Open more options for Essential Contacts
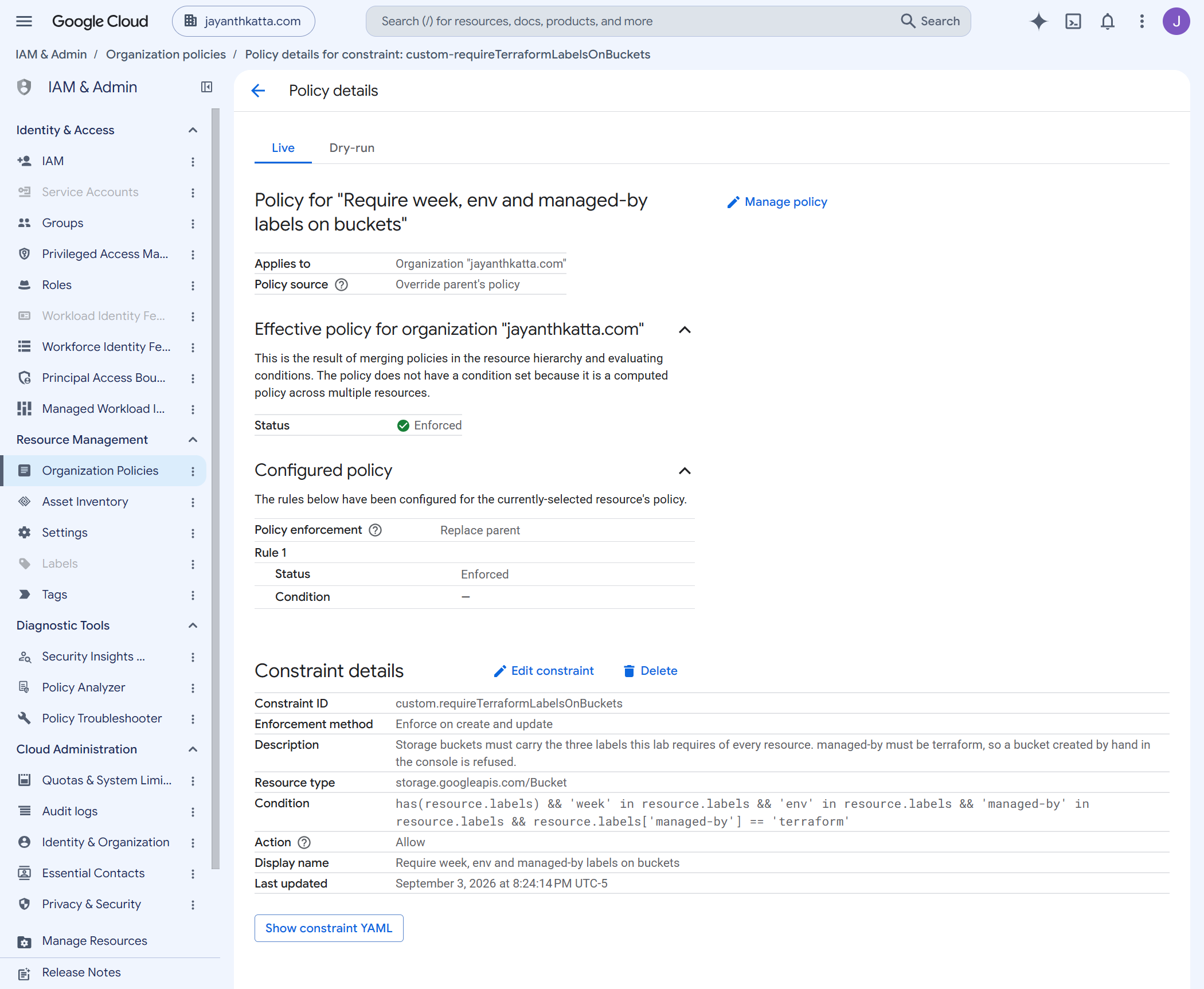 coord(193,874)
